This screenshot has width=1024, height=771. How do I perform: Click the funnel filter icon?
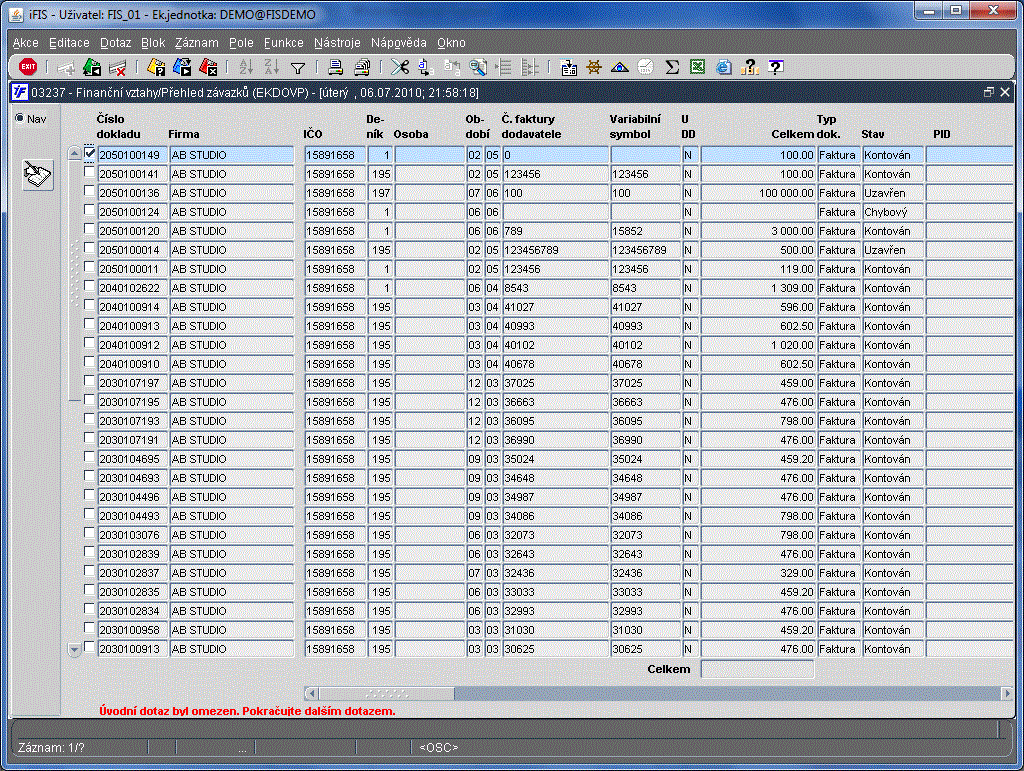[x=297, y=68]
